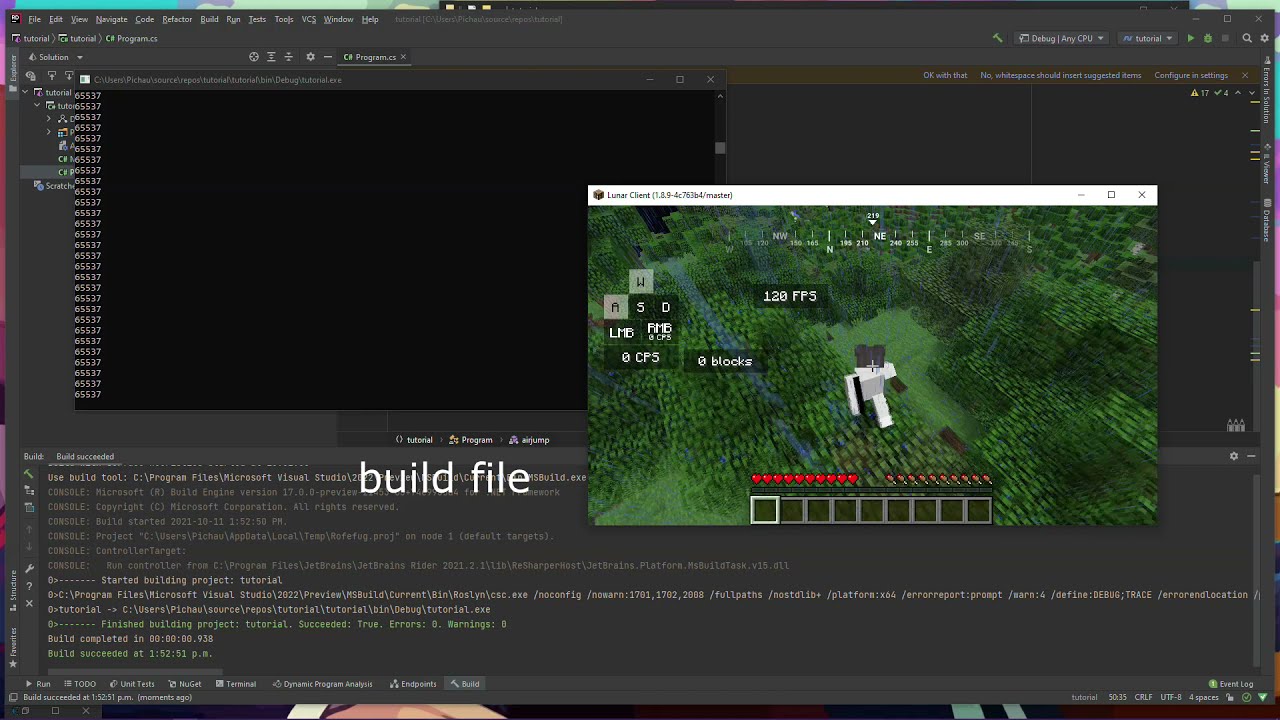Open the Tools menu
The width and height of the screenshot is (1280, 720).
[x=284, y=19]
